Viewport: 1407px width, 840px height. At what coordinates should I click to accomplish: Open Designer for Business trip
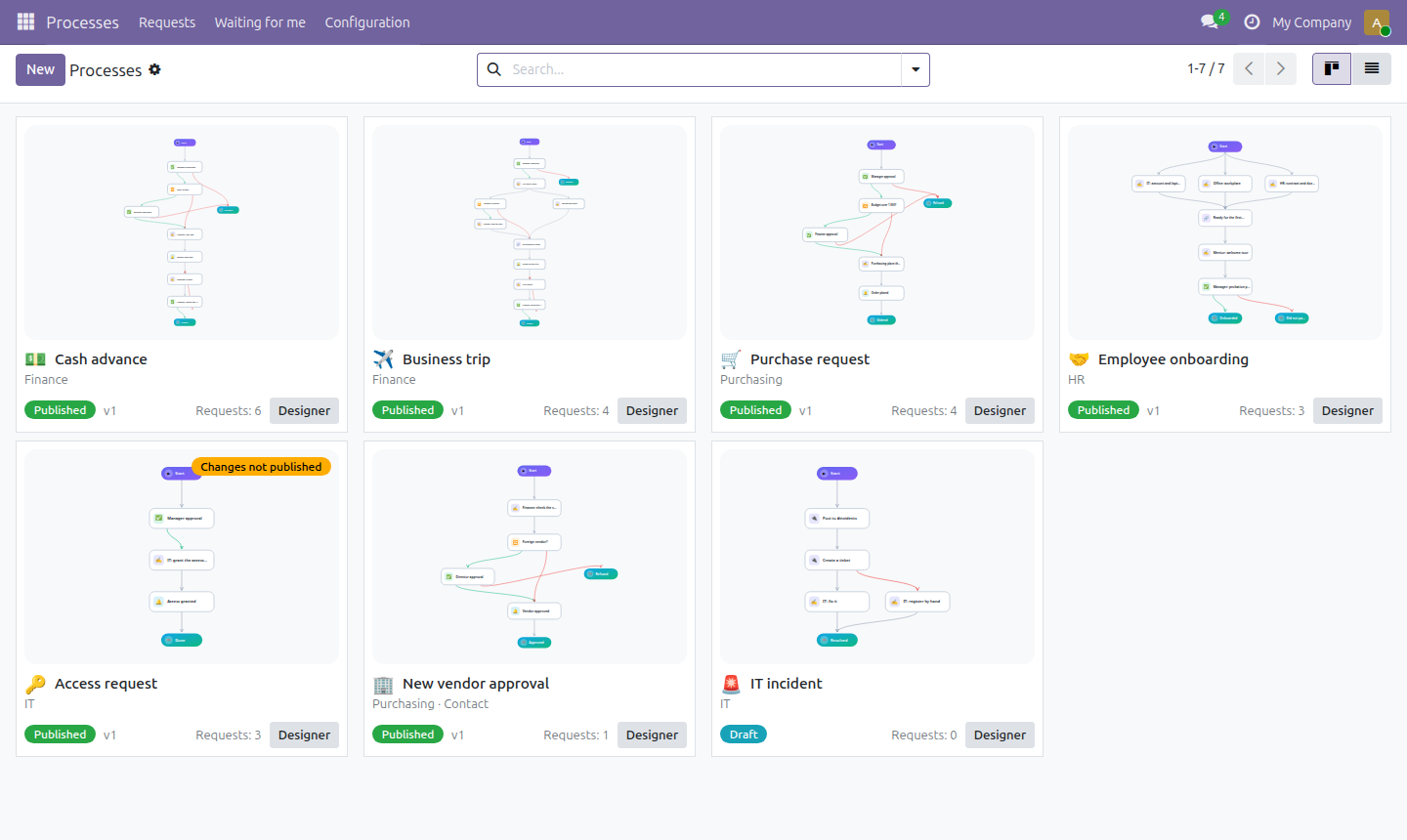(652, 410)
